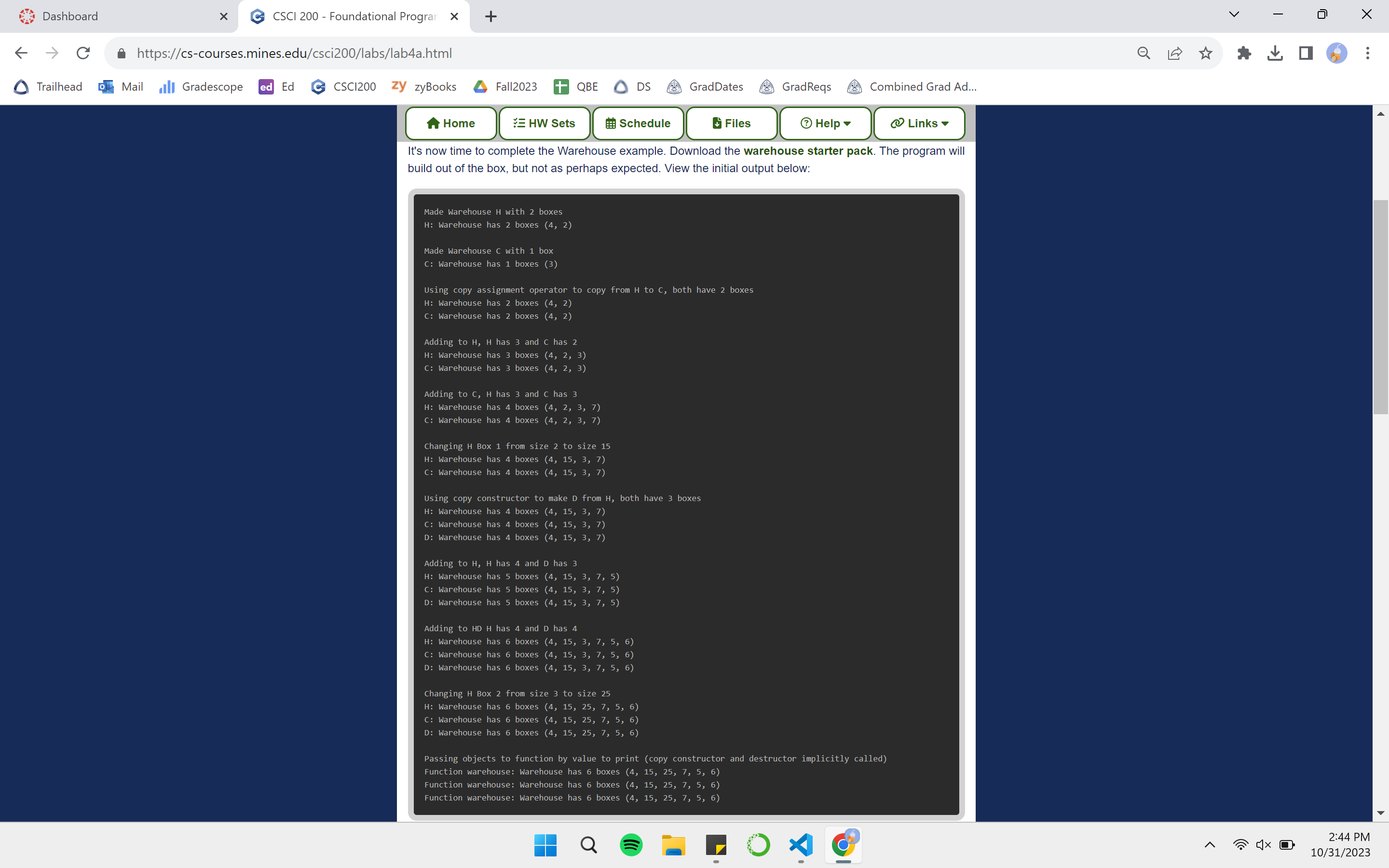The width and height of the screenshot is (1389, 868).
Task: Click the page zoom magnifier icon
Action: (x=1144, y=53)
